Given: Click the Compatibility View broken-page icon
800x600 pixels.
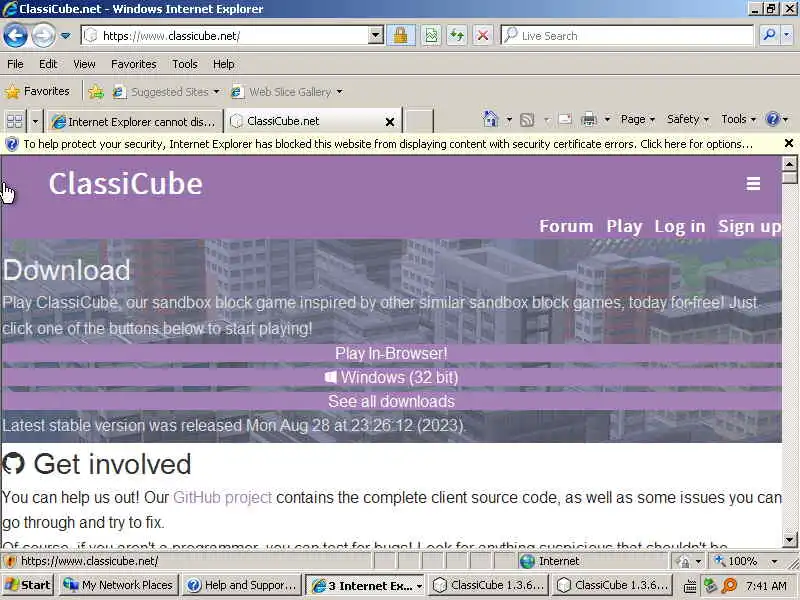Looking at the screenshot, I should pyautogui.click(x=431, y=36).
